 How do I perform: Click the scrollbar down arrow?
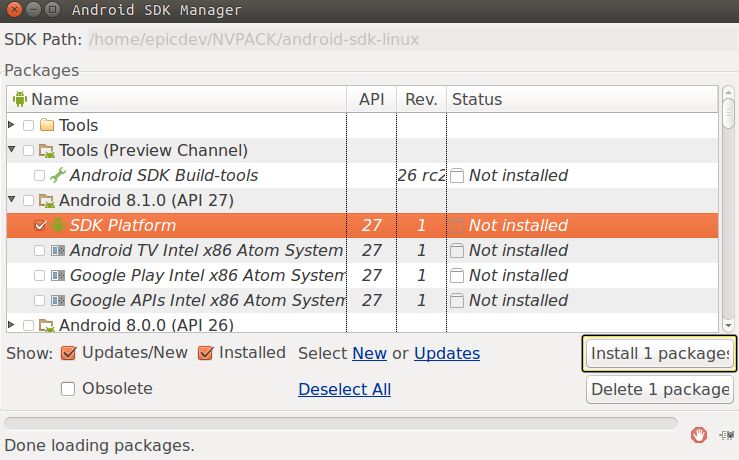click(x=728, y=325)
